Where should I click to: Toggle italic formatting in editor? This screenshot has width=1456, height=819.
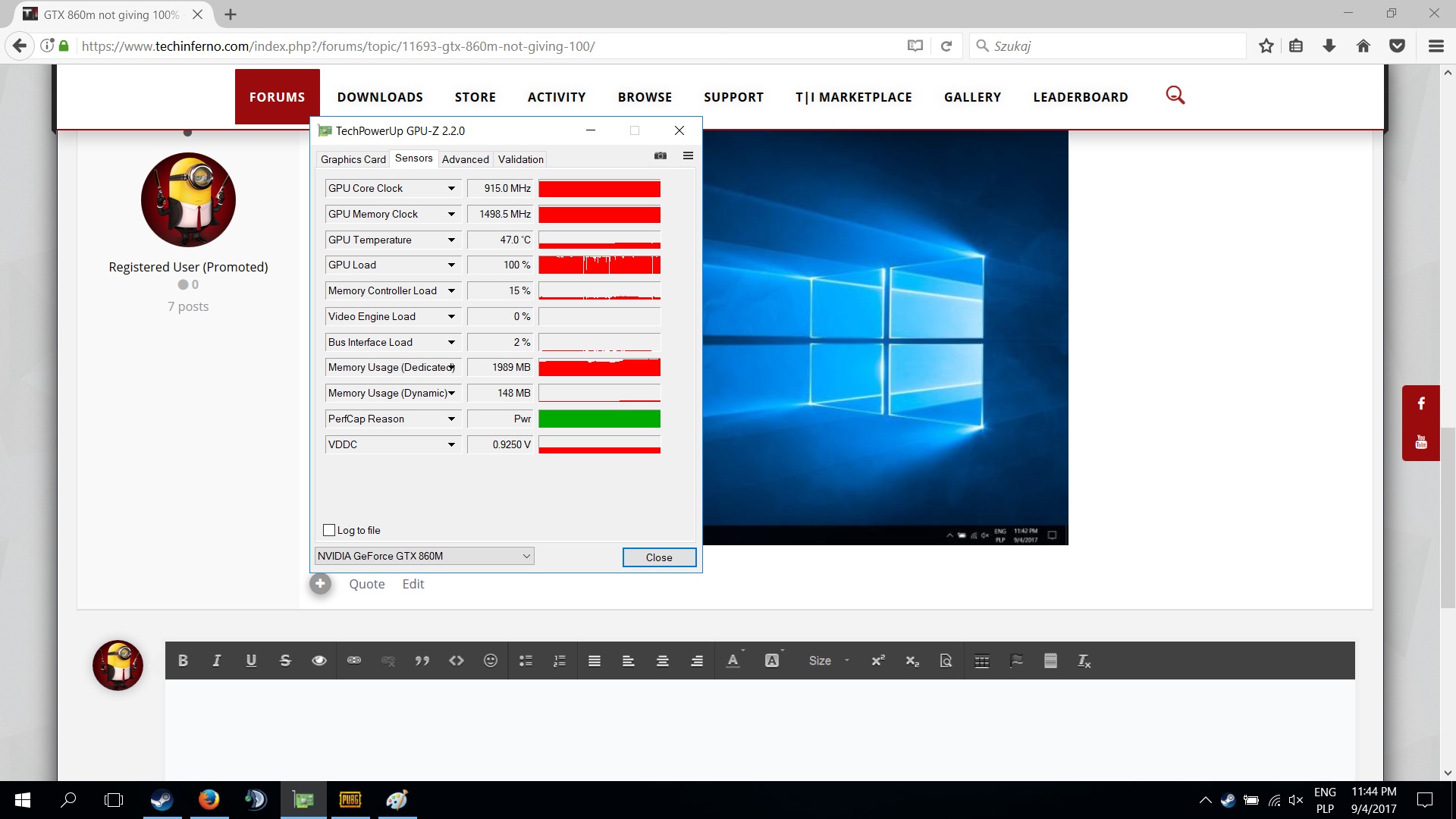217,661
